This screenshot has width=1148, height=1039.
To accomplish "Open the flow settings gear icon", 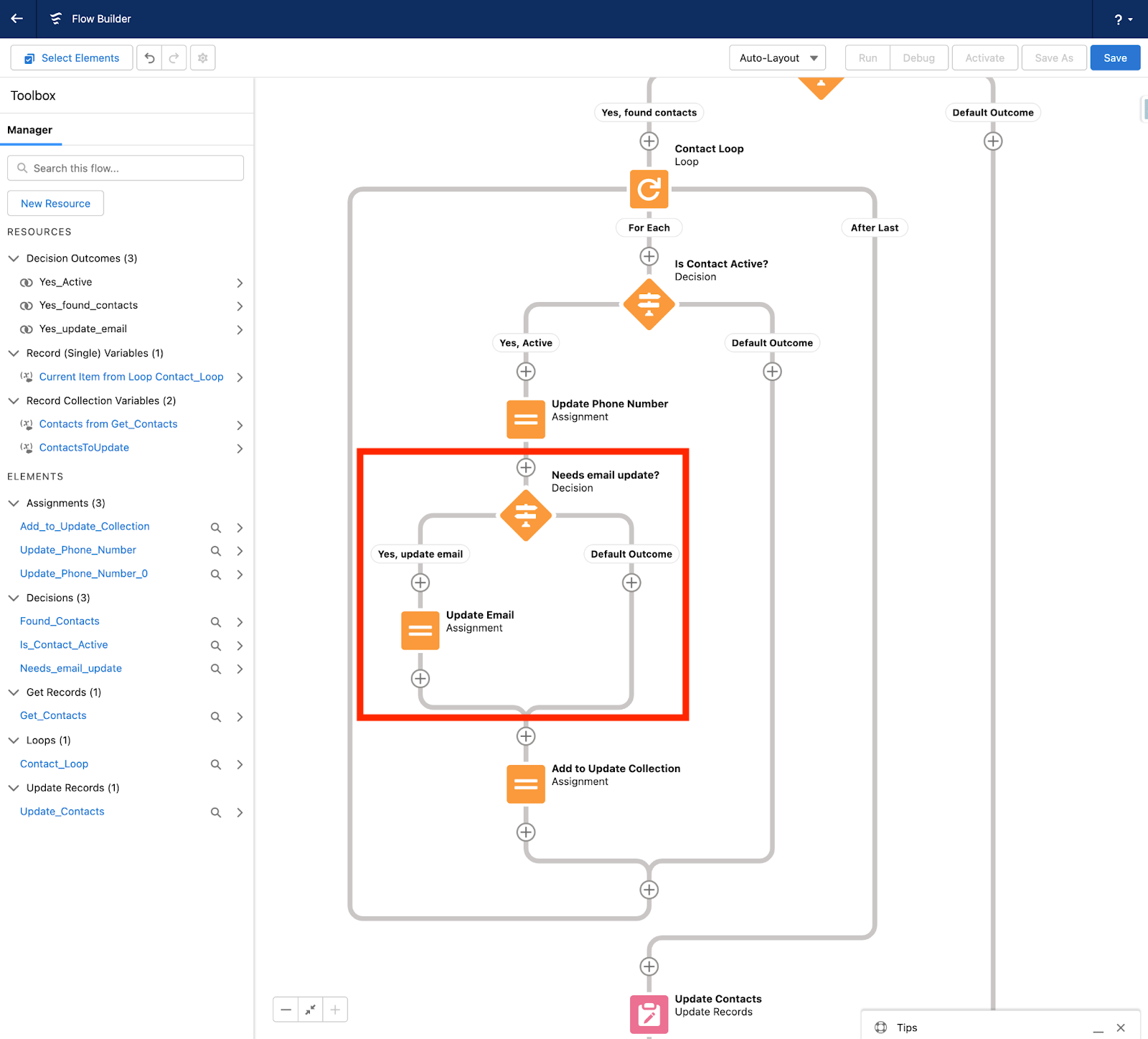I will tap(202, 57).
